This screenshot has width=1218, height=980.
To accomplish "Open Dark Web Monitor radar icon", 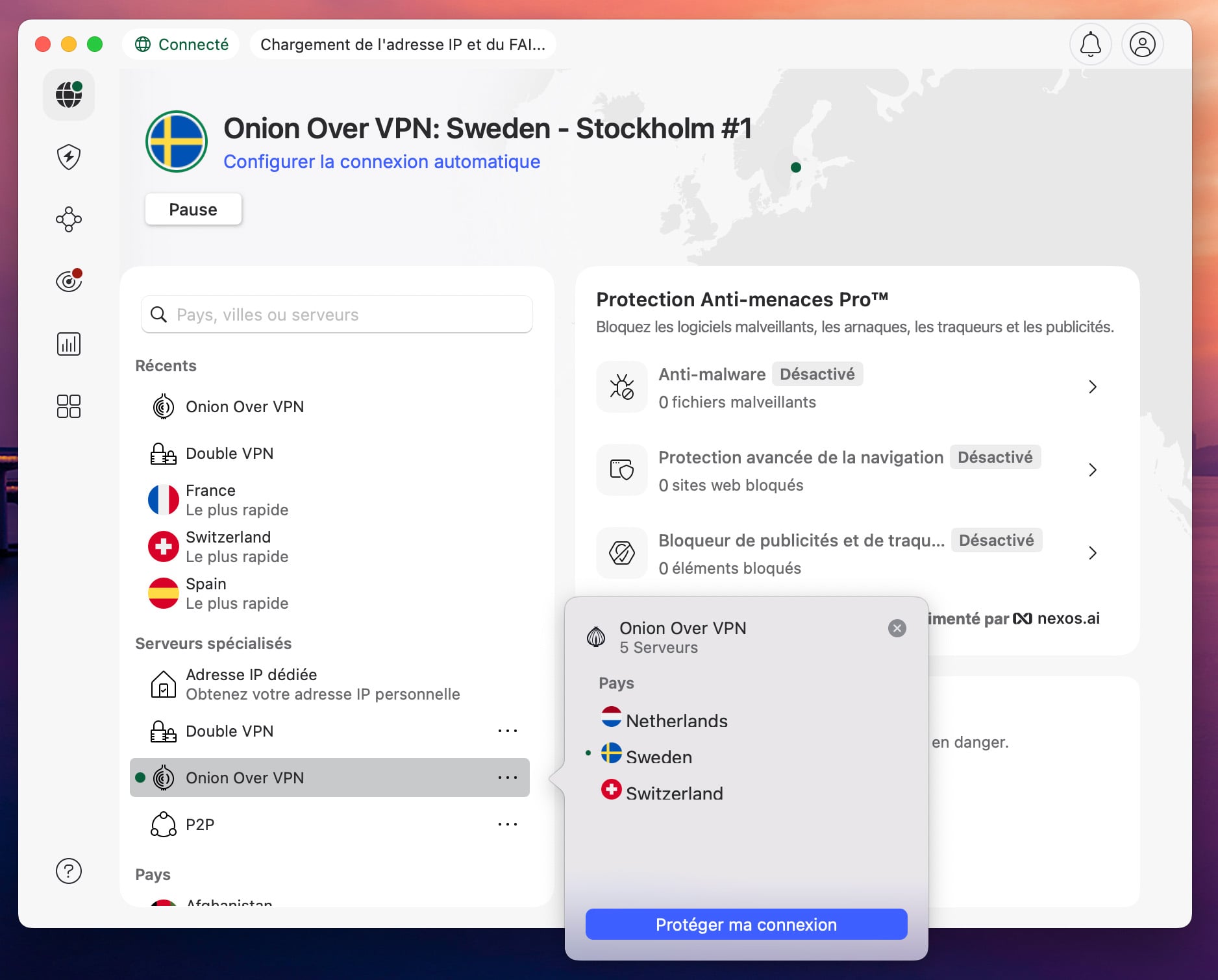I will point(69,281).
